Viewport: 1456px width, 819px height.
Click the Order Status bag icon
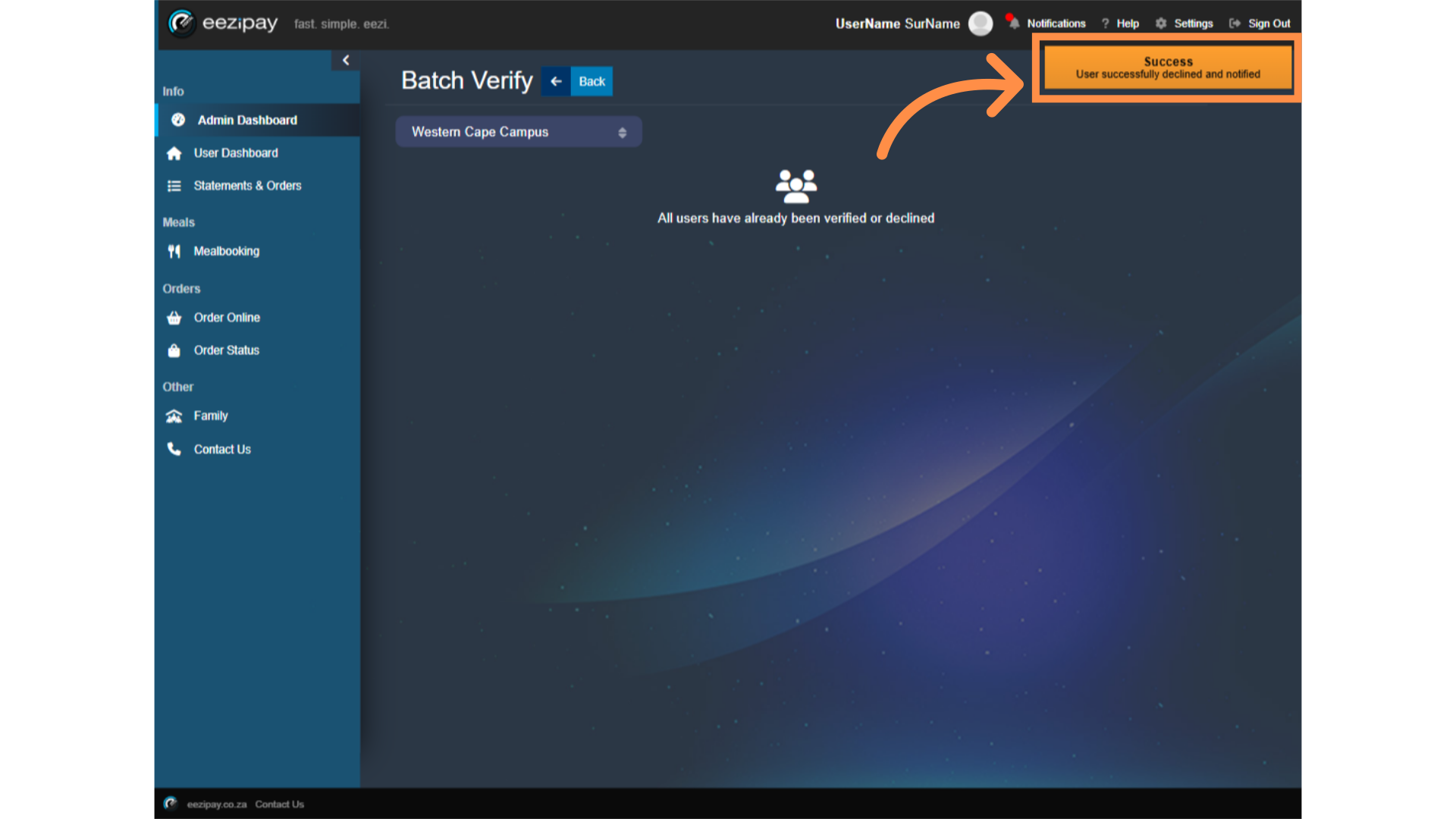(x=174, y=350)
